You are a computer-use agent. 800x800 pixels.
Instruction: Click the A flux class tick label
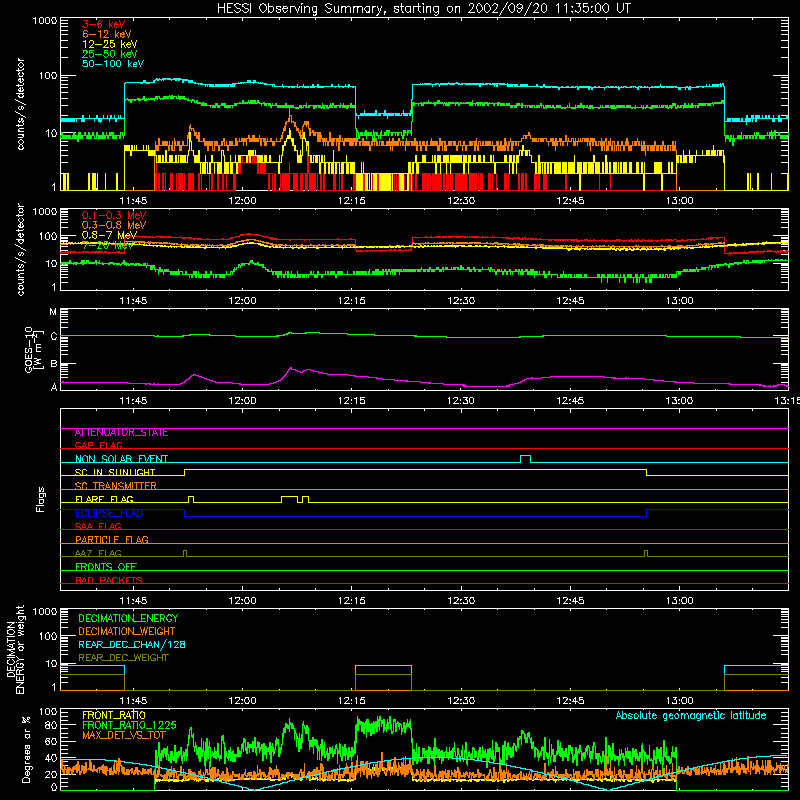(x=54, y=387)
